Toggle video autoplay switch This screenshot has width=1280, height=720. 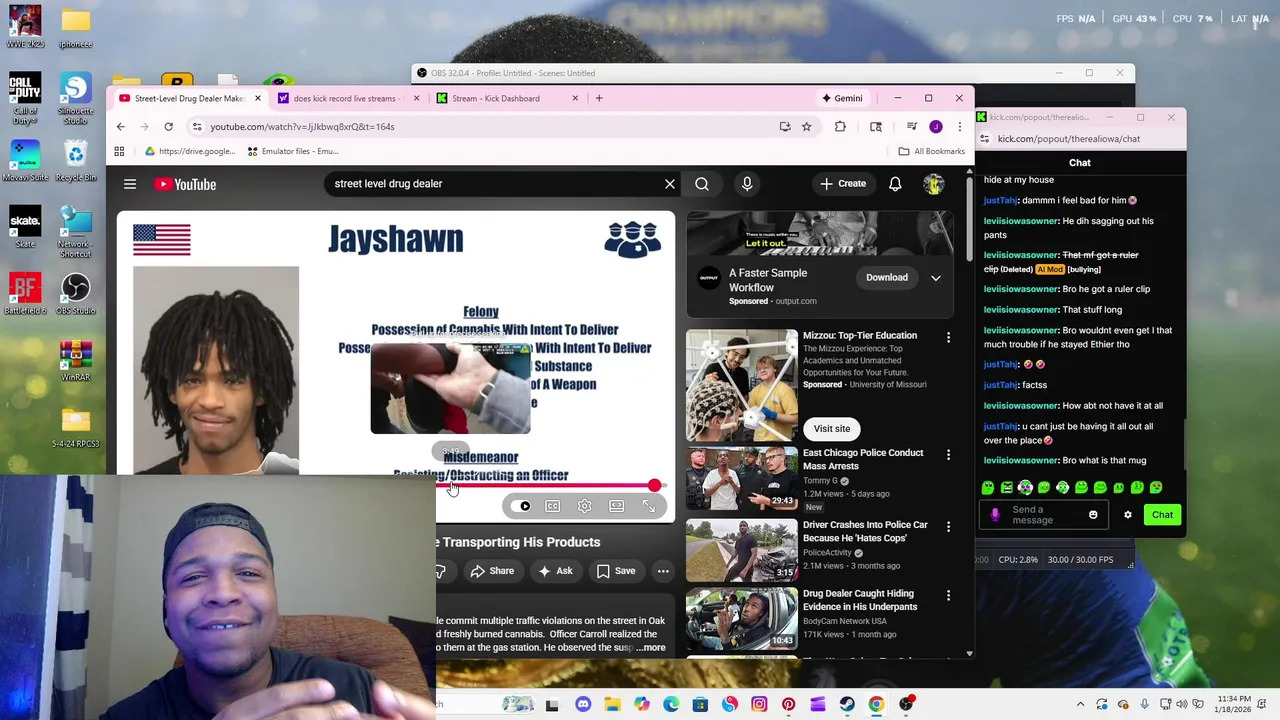521,506
